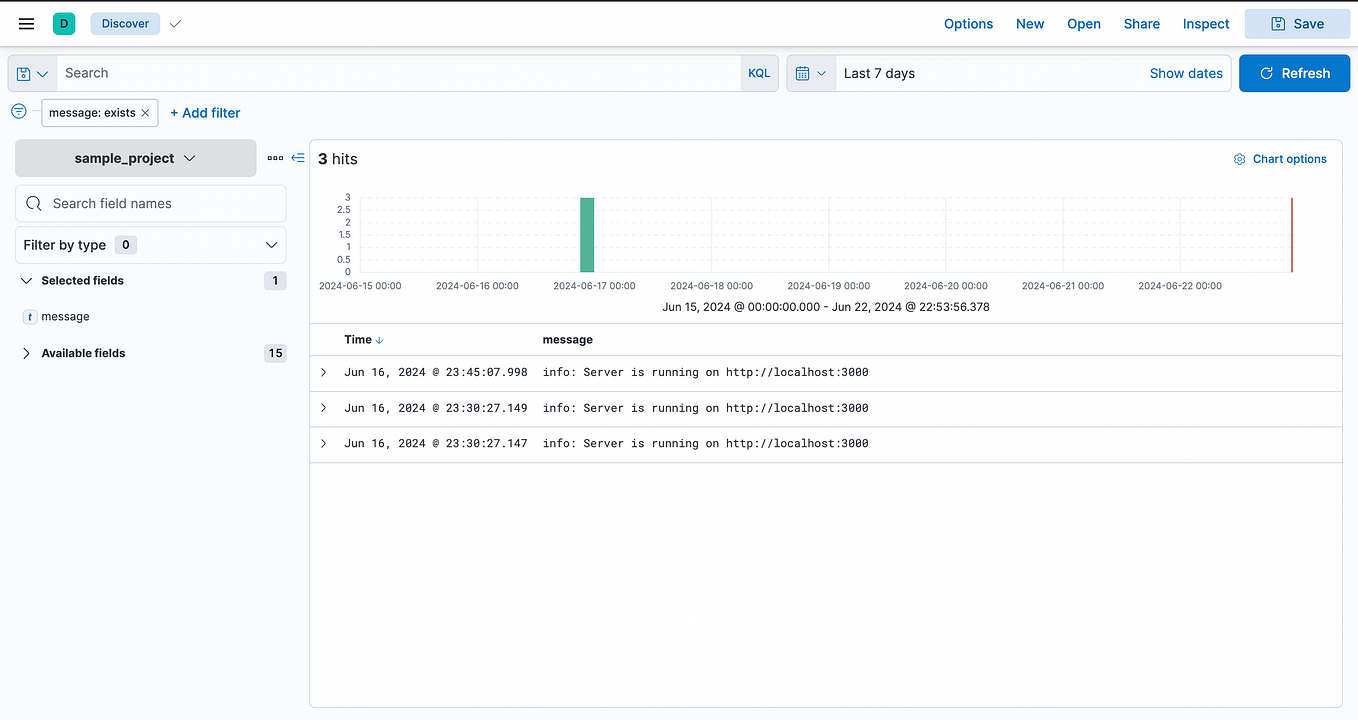Image resolution: width=1358 pixels, height=720 pixels.
Task: Click the field settings icon beside sample_project
Action: tap(273, 157)
